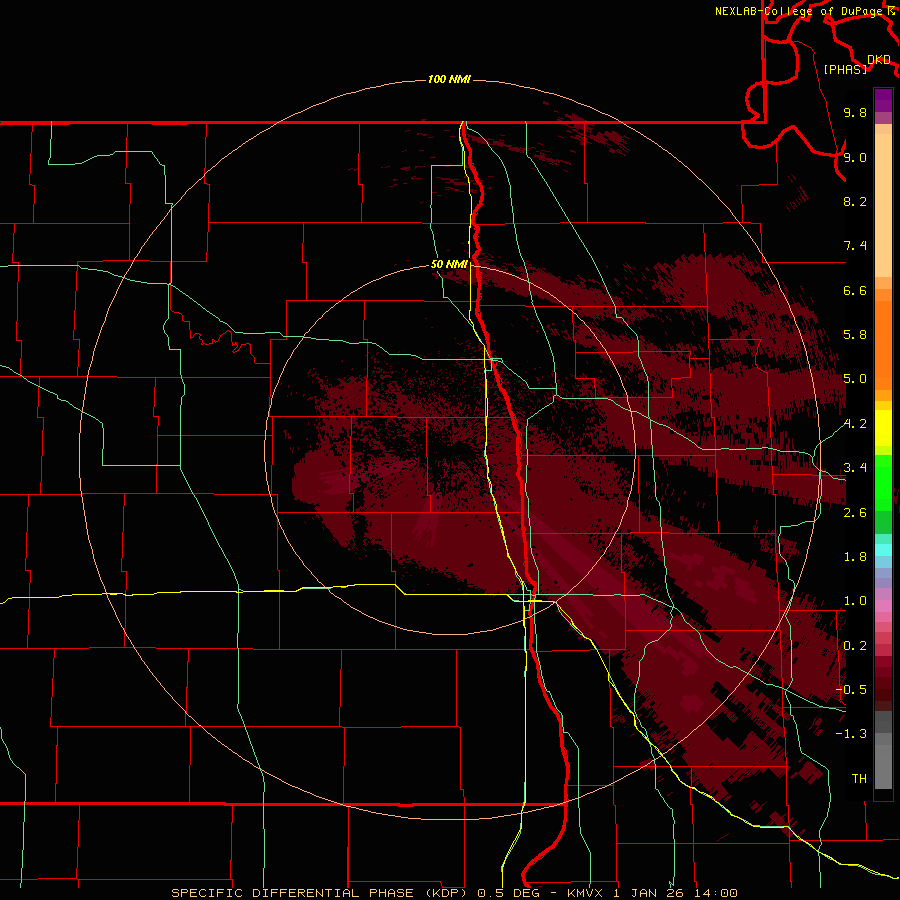Click the '50 NMI' range ring label
This screenshot has width=900, height=900.
pos(449,264)
